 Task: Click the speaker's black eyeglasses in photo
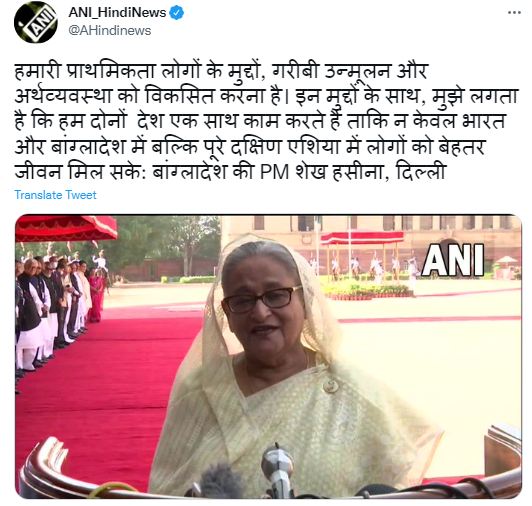tap(262, 299)
